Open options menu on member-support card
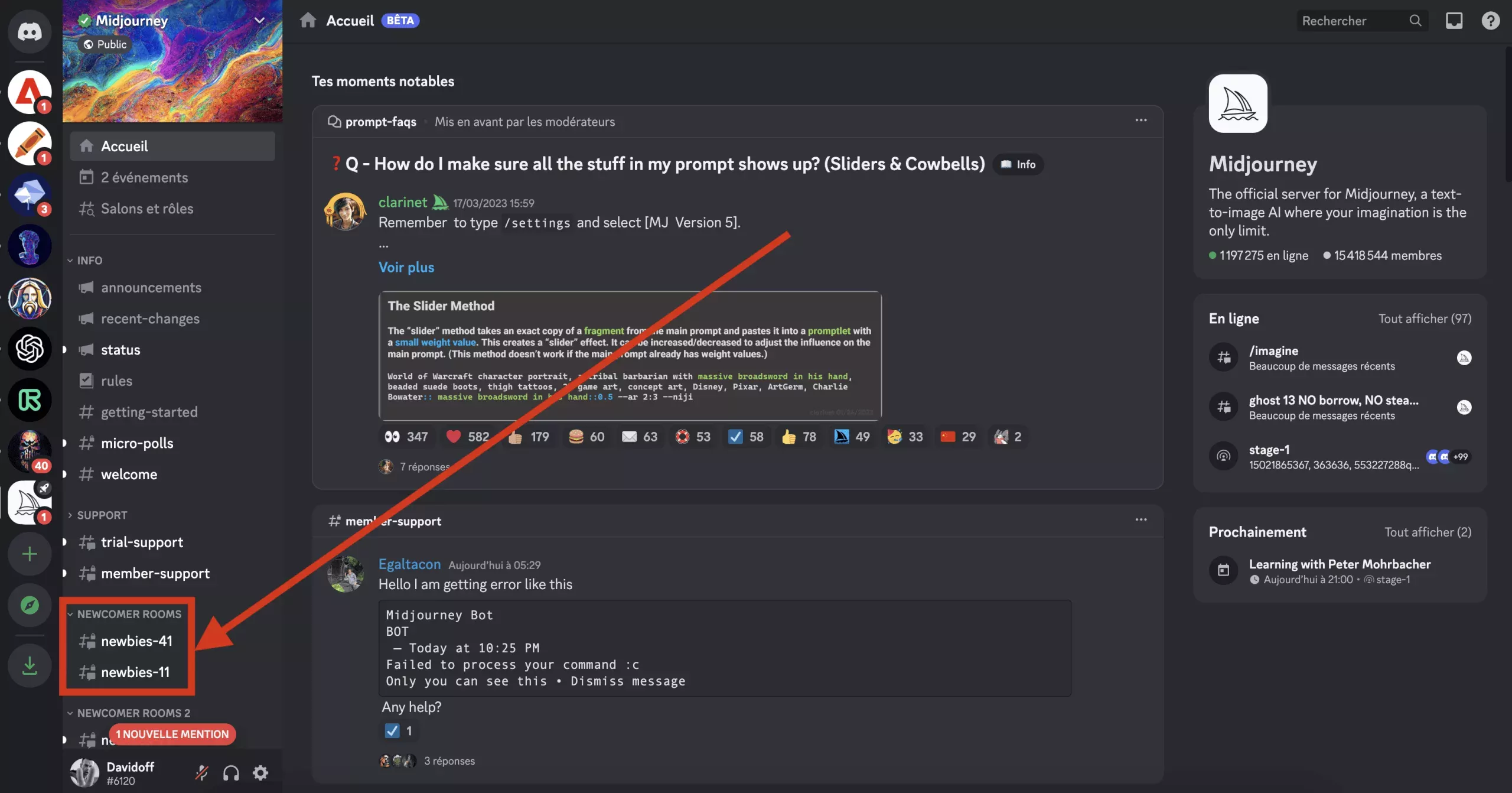 tap(1141, 520)
